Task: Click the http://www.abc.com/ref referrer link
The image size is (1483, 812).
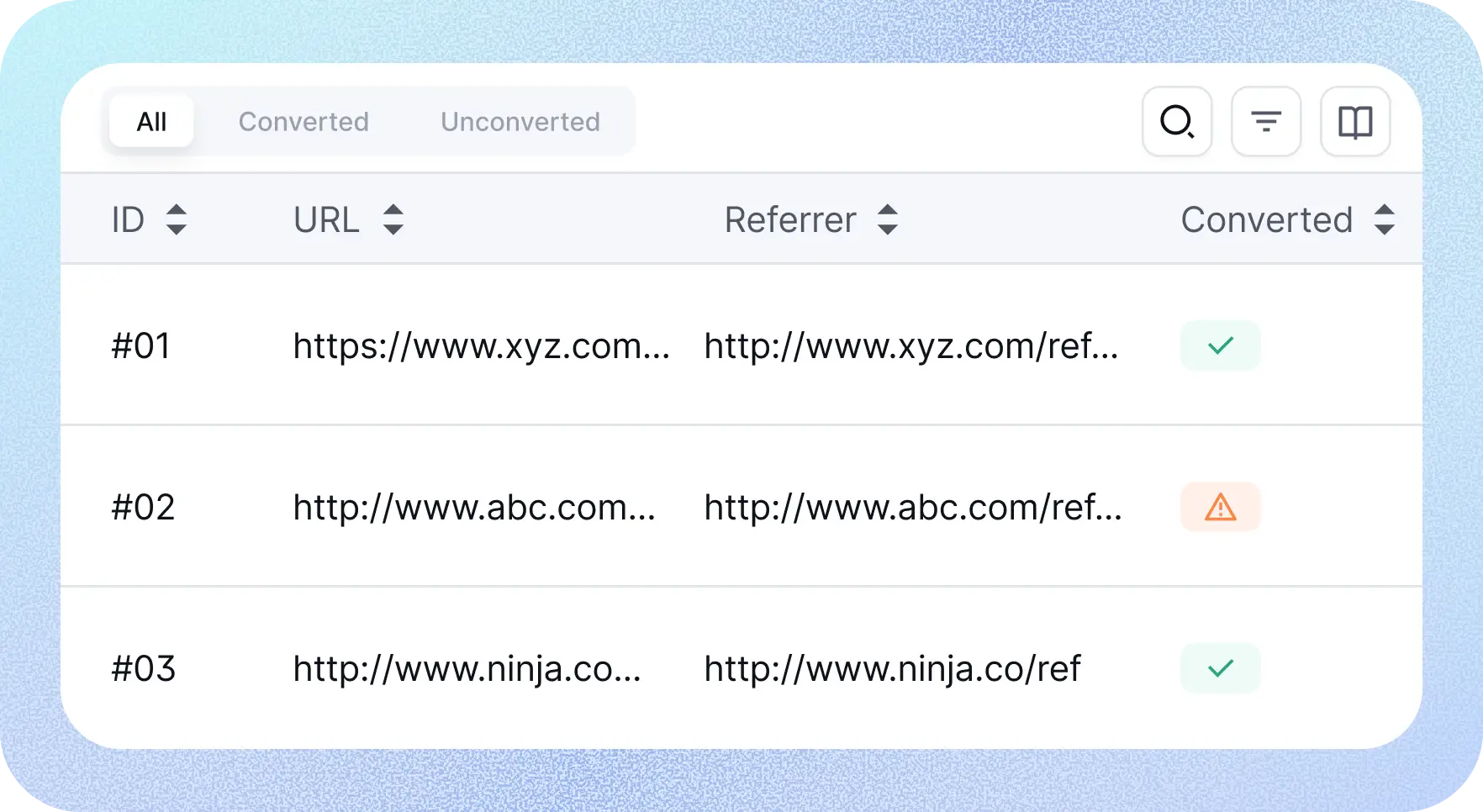Action: (x=912, y=507)
